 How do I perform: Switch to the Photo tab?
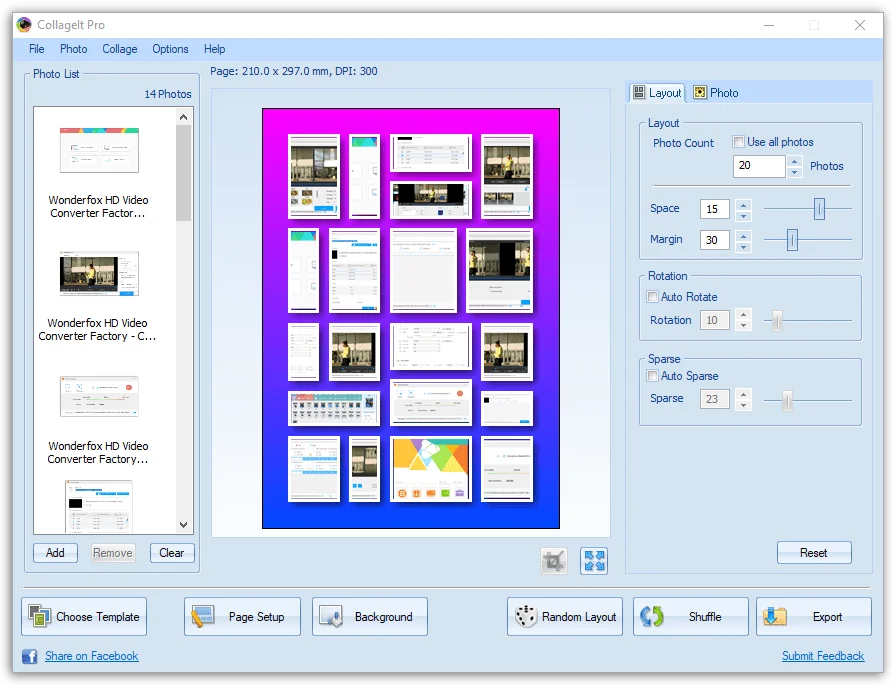click(x=716, y=93)
